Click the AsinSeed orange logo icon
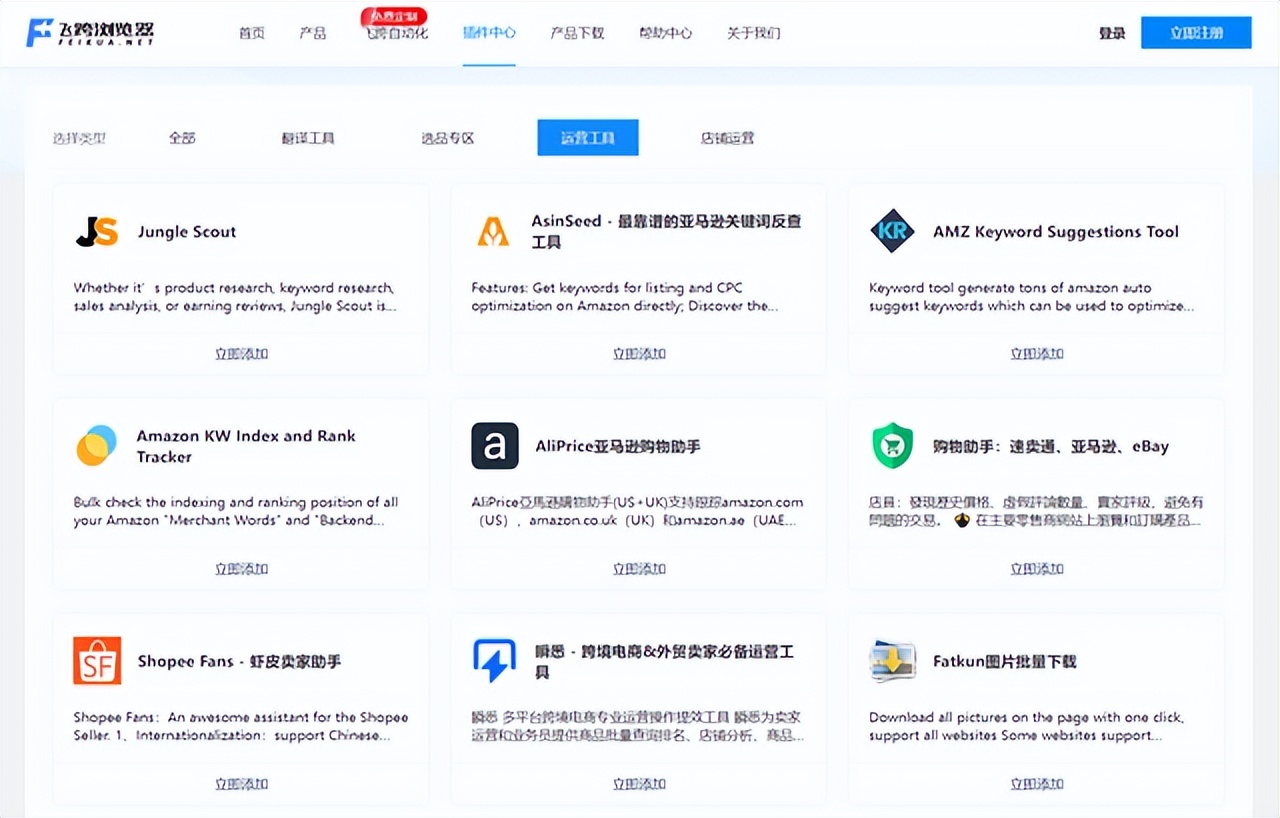This screenshot has height=818, width=1280. pos(494,231)
